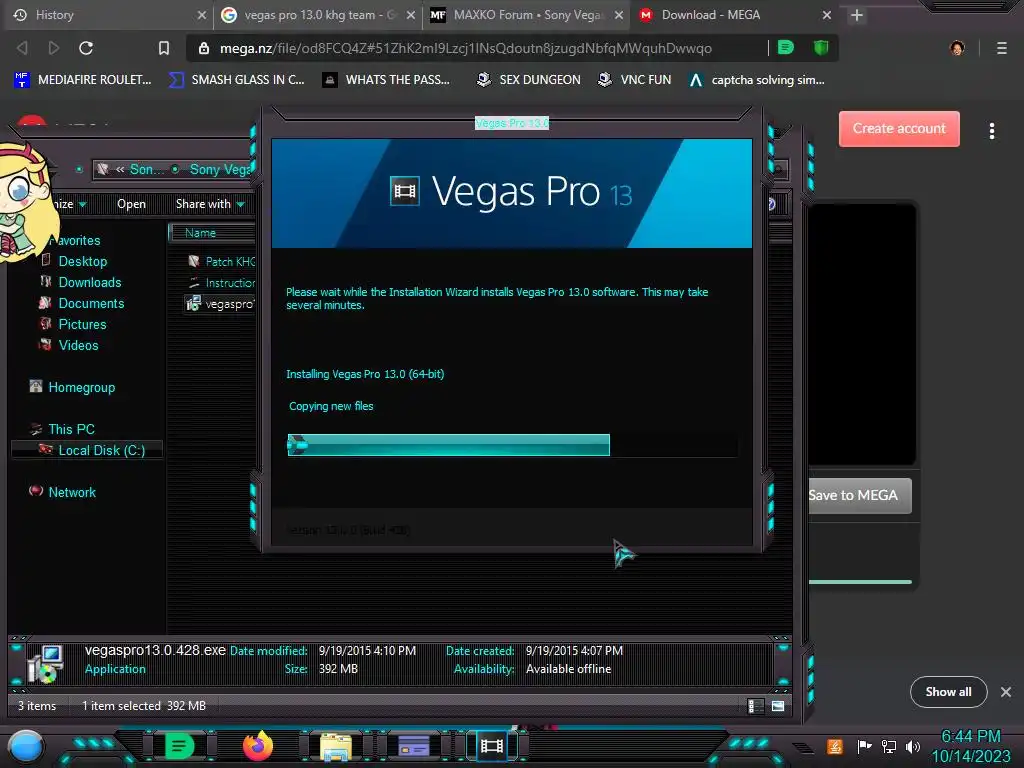The width and height of the screenshot is (1024, 768).
Task: Open the purple card app on taskbar
Action: (x=413, y=746)
